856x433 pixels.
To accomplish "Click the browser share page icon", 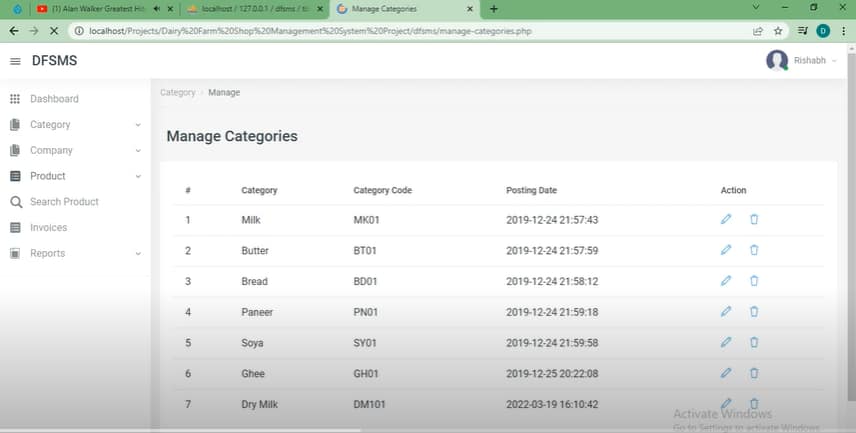I will tap(758, 31).
